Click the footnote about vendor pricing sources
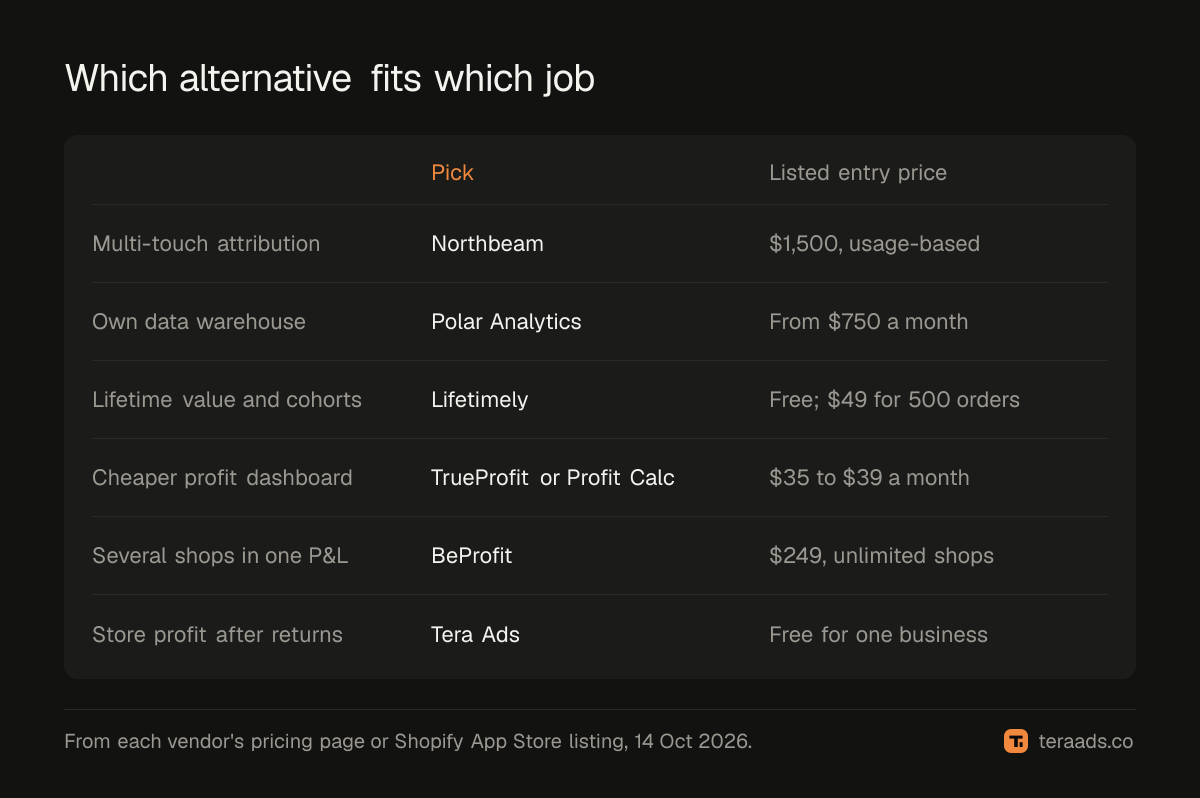This screenshot has width=1200, height=798. (408, 741)
